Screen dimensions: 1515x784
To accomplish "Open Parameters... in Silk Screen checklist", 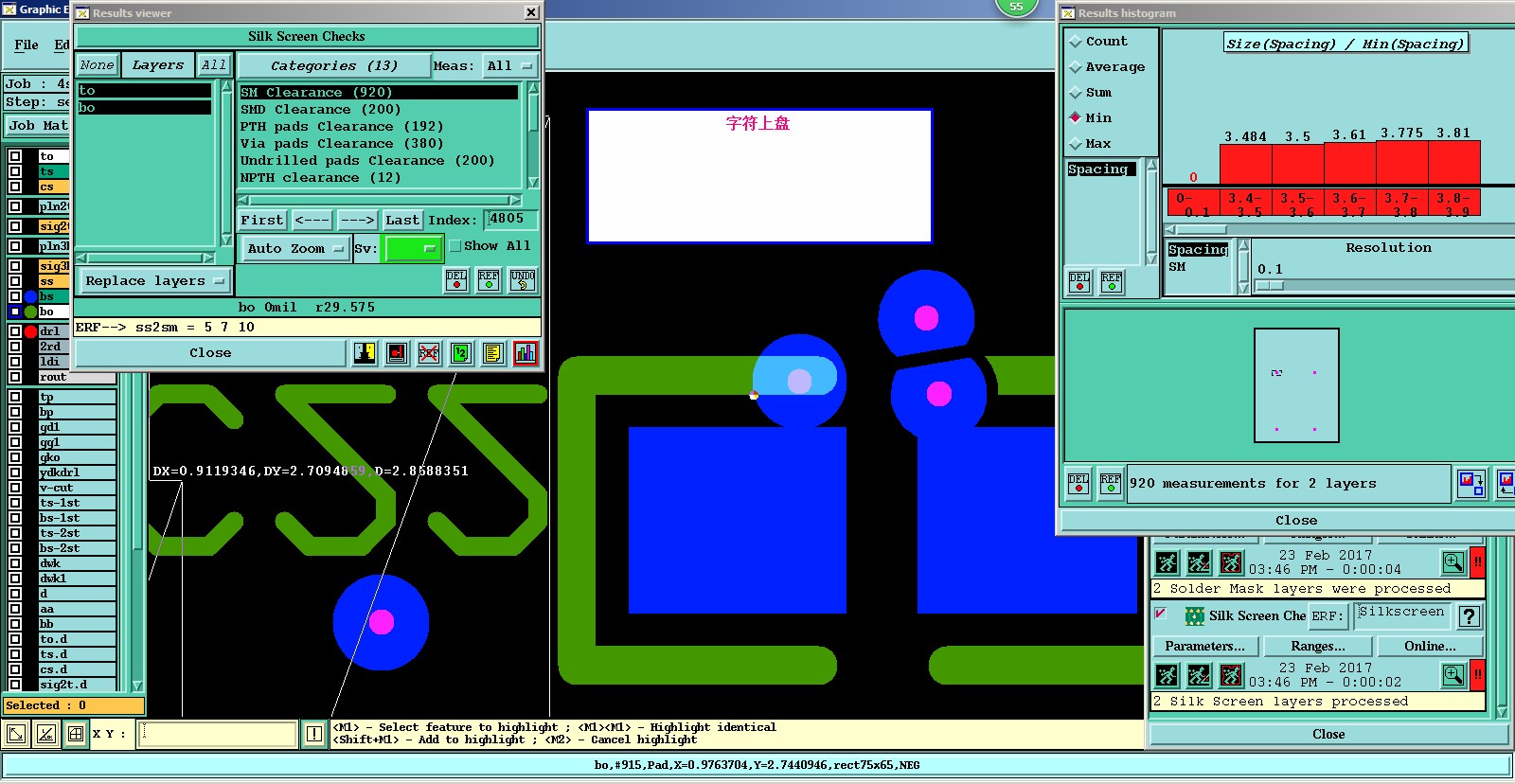I will [1204, 646].
